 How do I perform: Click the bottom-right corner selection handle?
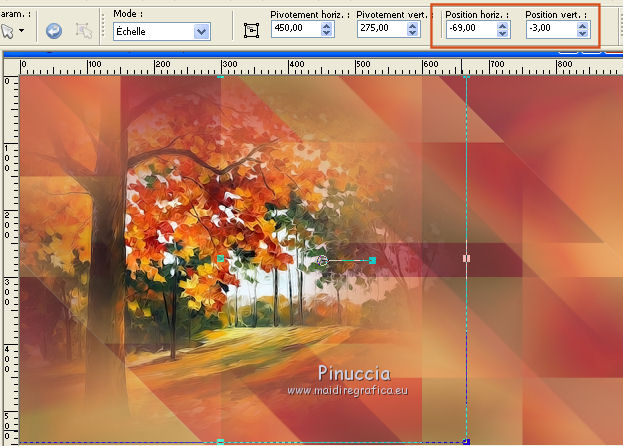pos(467,441)
